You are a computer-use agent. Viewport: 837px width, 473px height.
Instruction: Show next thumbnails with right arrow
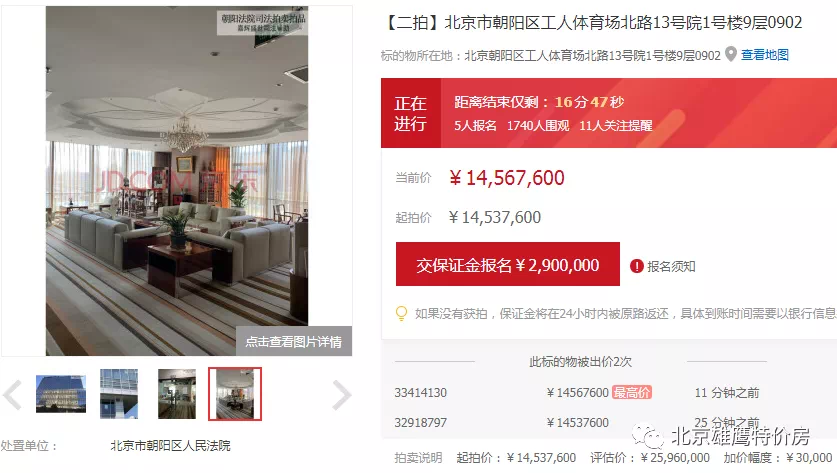click(x=342, y=395)
